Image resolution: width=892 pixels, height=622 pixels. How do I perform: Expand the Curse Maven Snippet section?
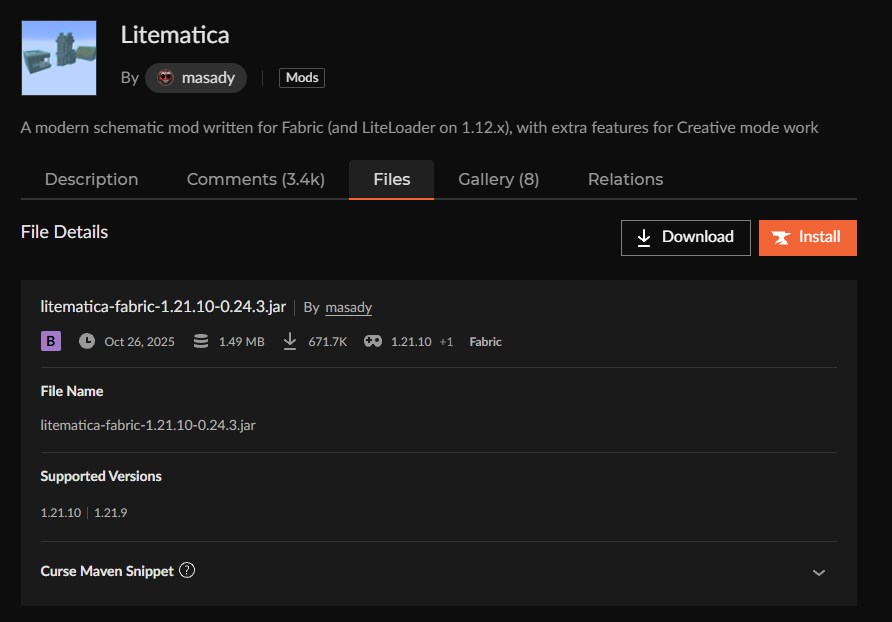coord(819,572)
